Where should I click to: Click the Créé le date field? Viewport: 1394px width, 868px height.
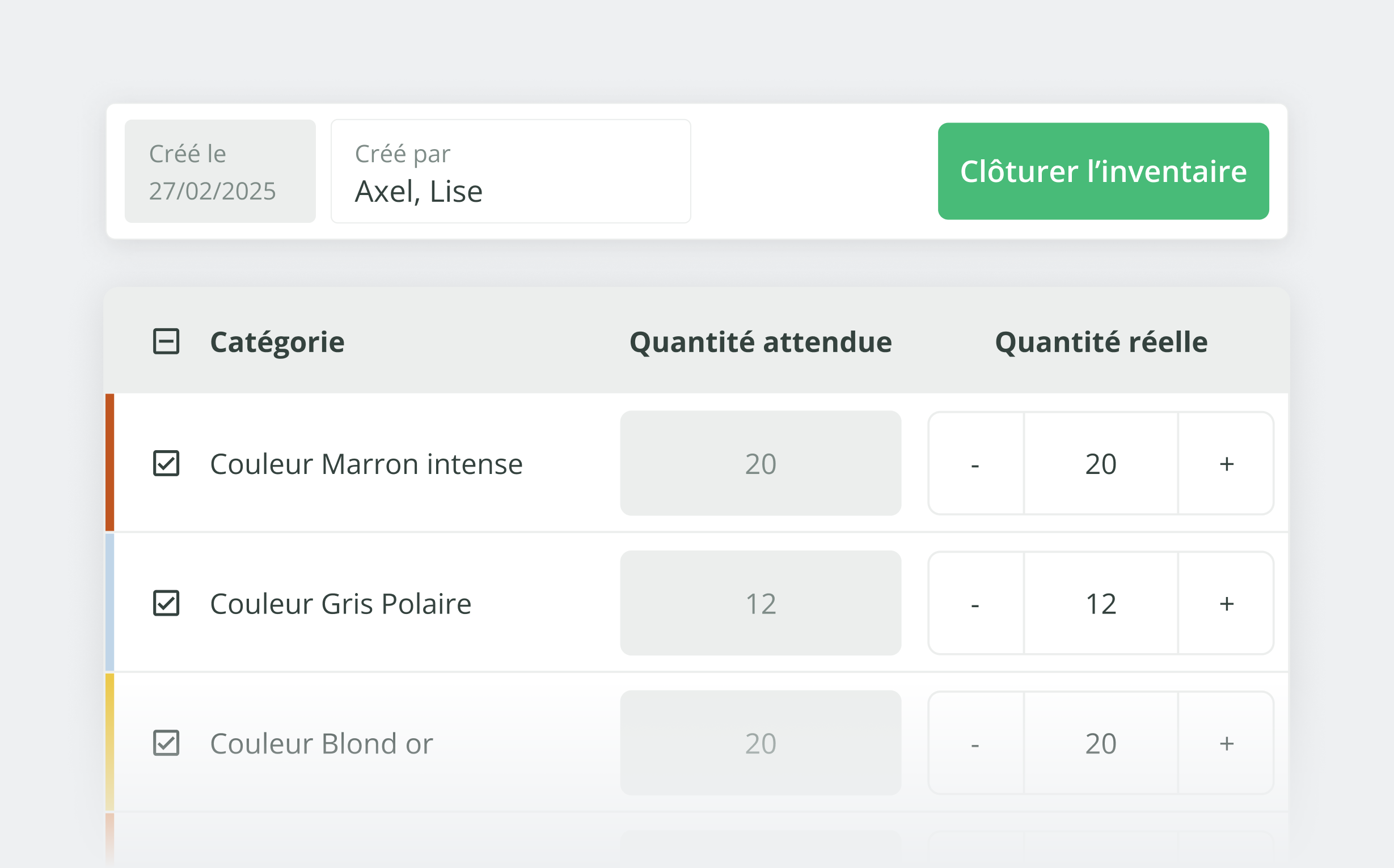tap(220, 171)
